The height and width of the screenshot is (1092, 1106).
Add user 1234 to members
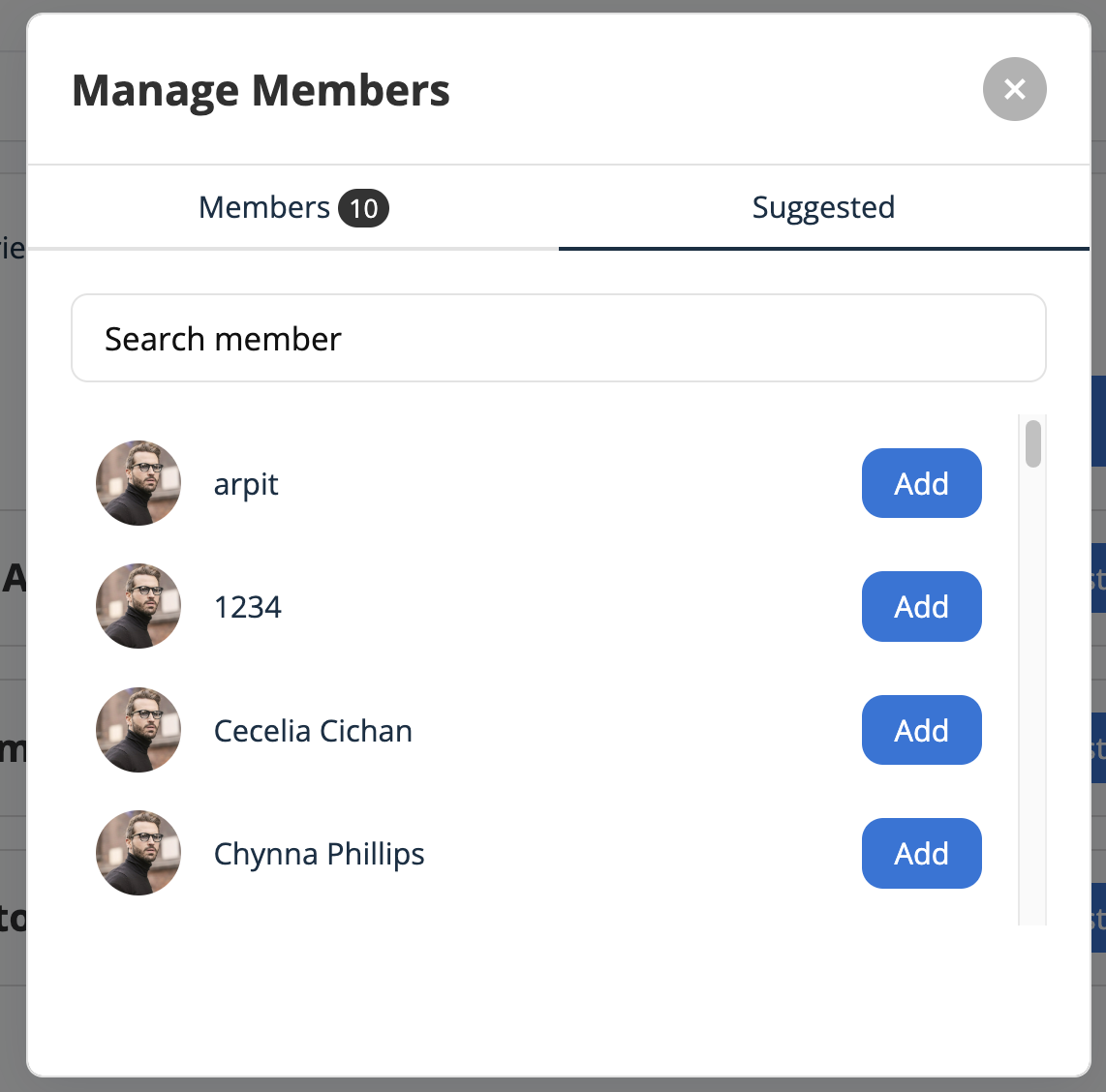coord(921,606)
